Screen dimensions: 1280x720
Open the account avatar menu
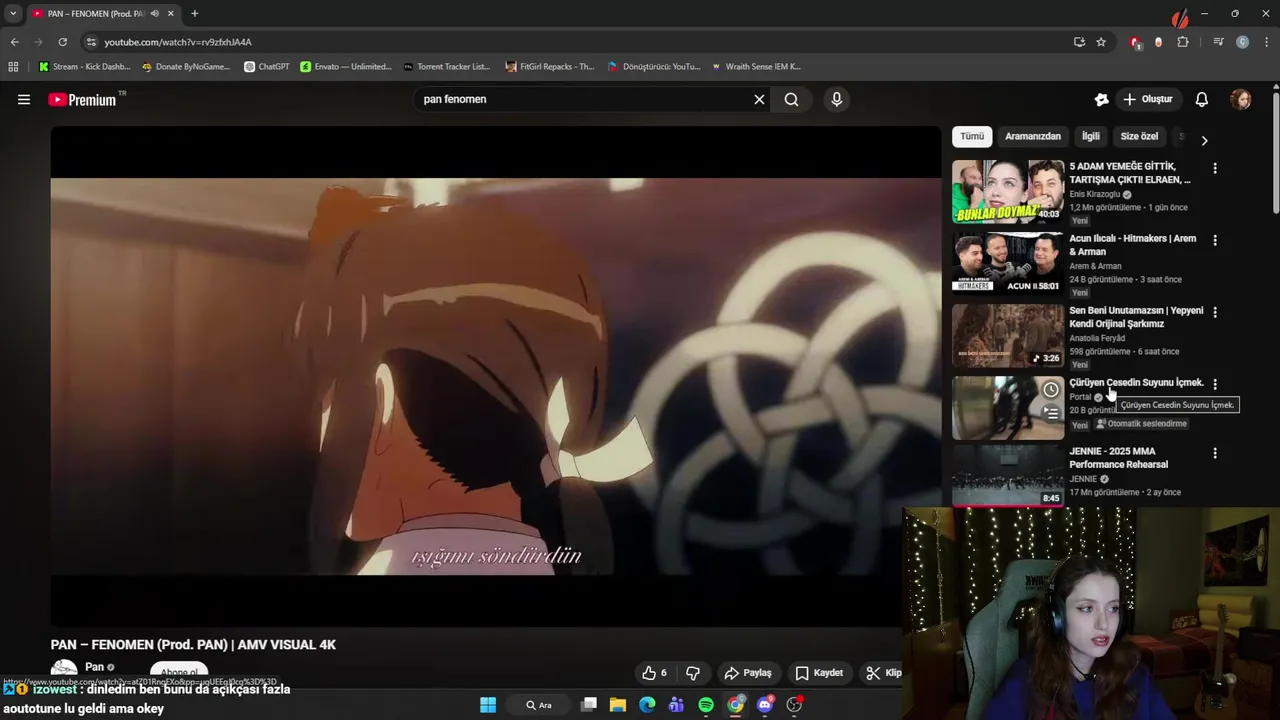1241,99
